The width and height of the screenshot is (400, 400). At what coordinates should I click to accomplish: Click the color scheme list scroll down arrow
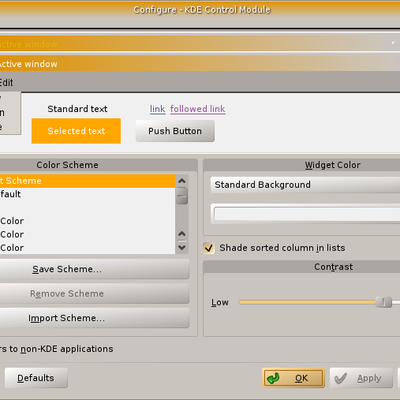(x=182, y=248)
